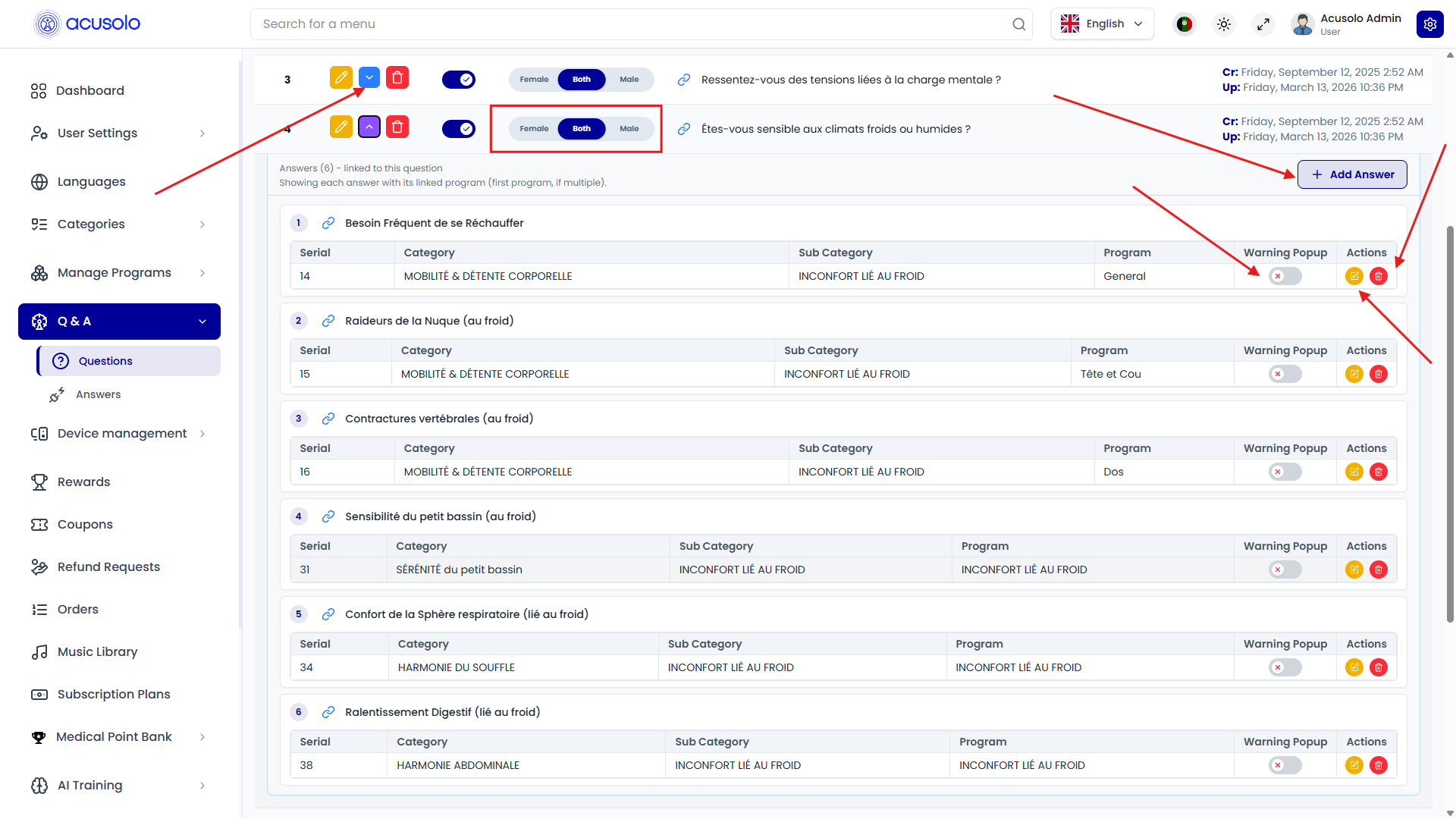
Task: Click link icon next to 'Ralentissement Digestif'
Action: (x=328, y=712)
